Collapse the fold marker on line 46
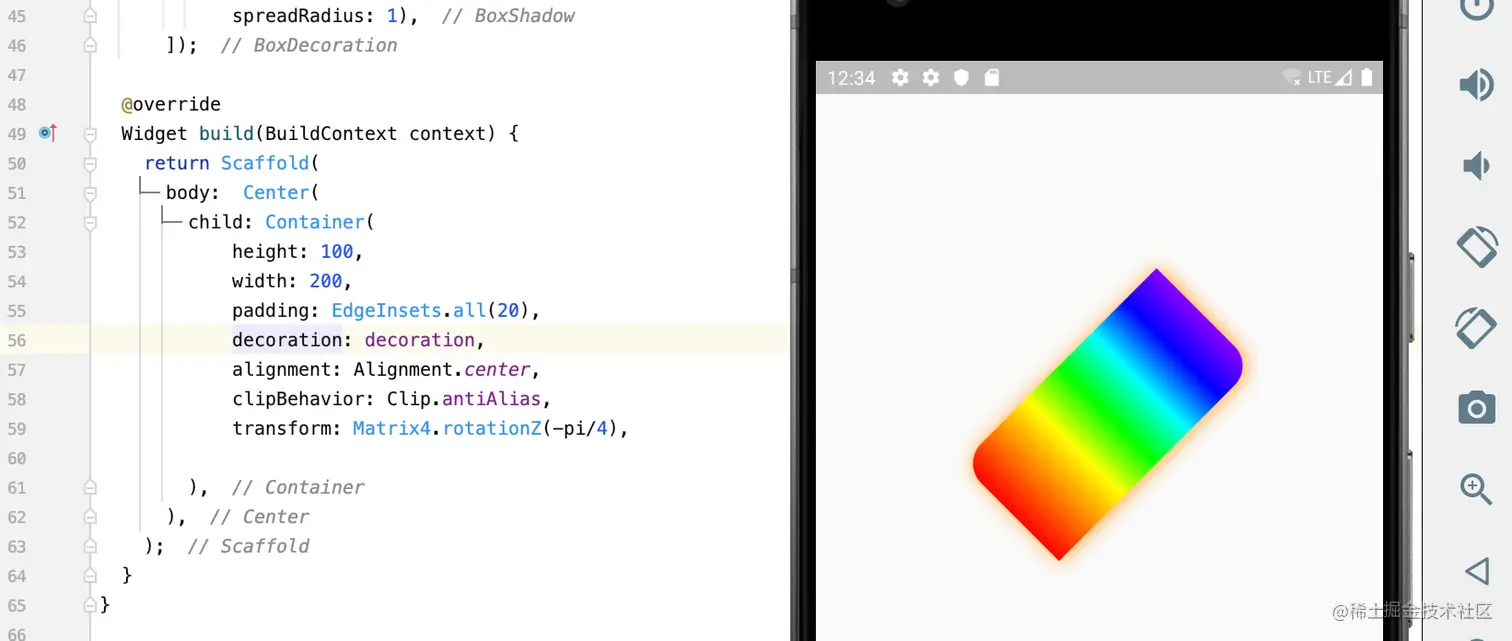 (90, 45)
